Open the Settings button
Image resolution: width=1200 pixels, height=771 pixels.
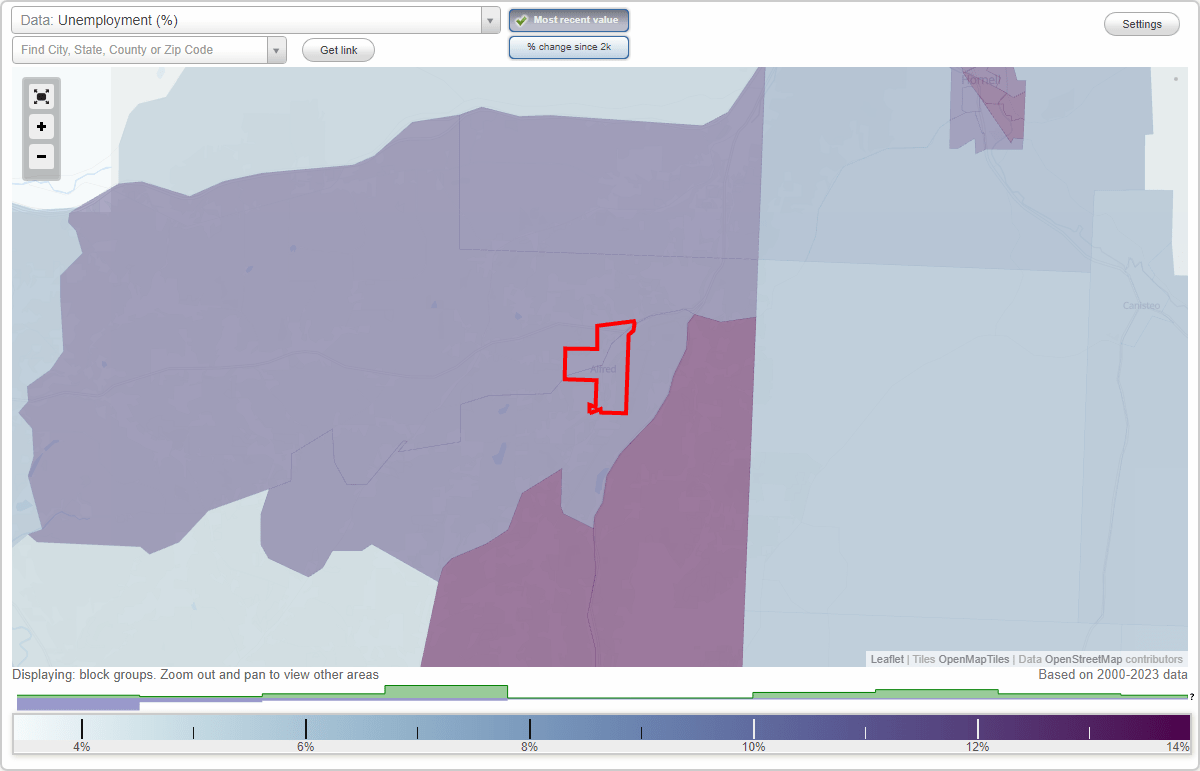tap(1141, 23)
